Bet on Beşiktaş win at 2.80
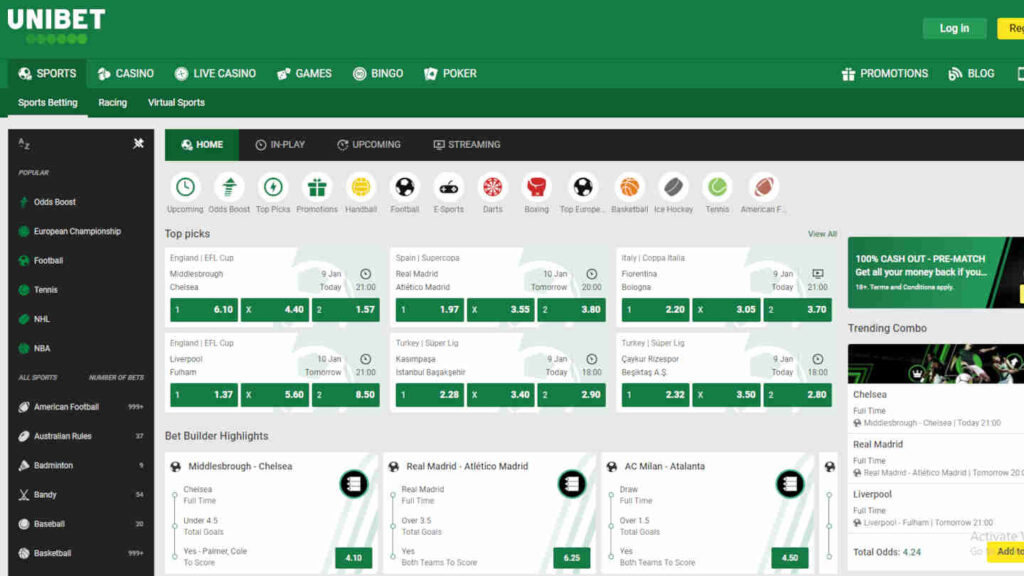Image resolution: width=1024 pixels, height=576 pixels. point(797,394)
